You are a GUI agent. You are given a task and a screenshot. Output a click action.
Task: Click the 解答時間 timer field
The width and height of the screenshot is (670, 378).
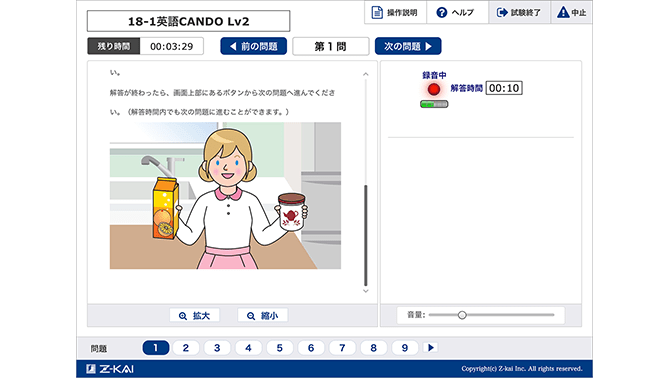point(504,88)
